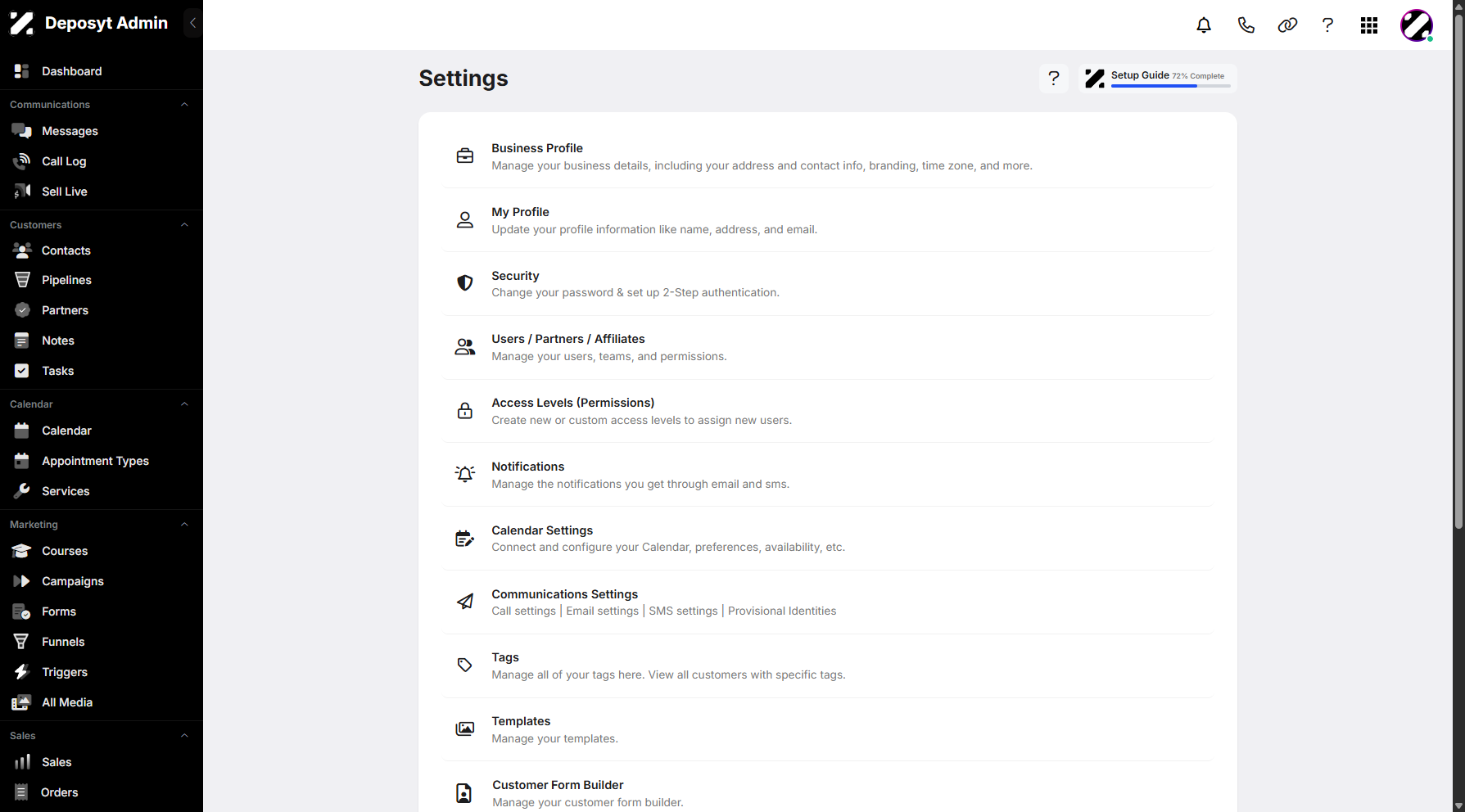Viewport: 1465px width, 812px height.
Task: Open the notifications bell icon
Action: [1204, 25]
